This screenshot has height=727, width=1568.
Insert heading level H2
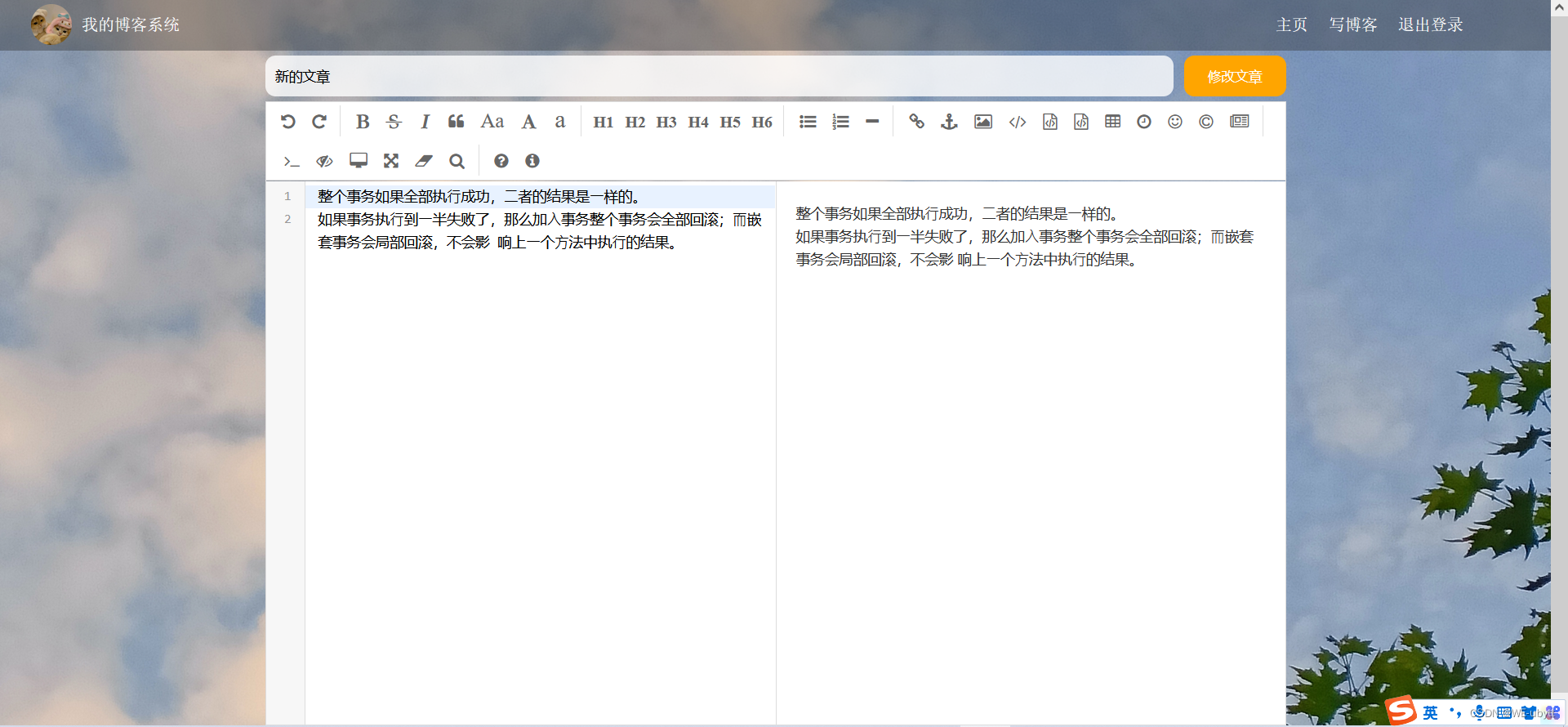tap(635, 122)
